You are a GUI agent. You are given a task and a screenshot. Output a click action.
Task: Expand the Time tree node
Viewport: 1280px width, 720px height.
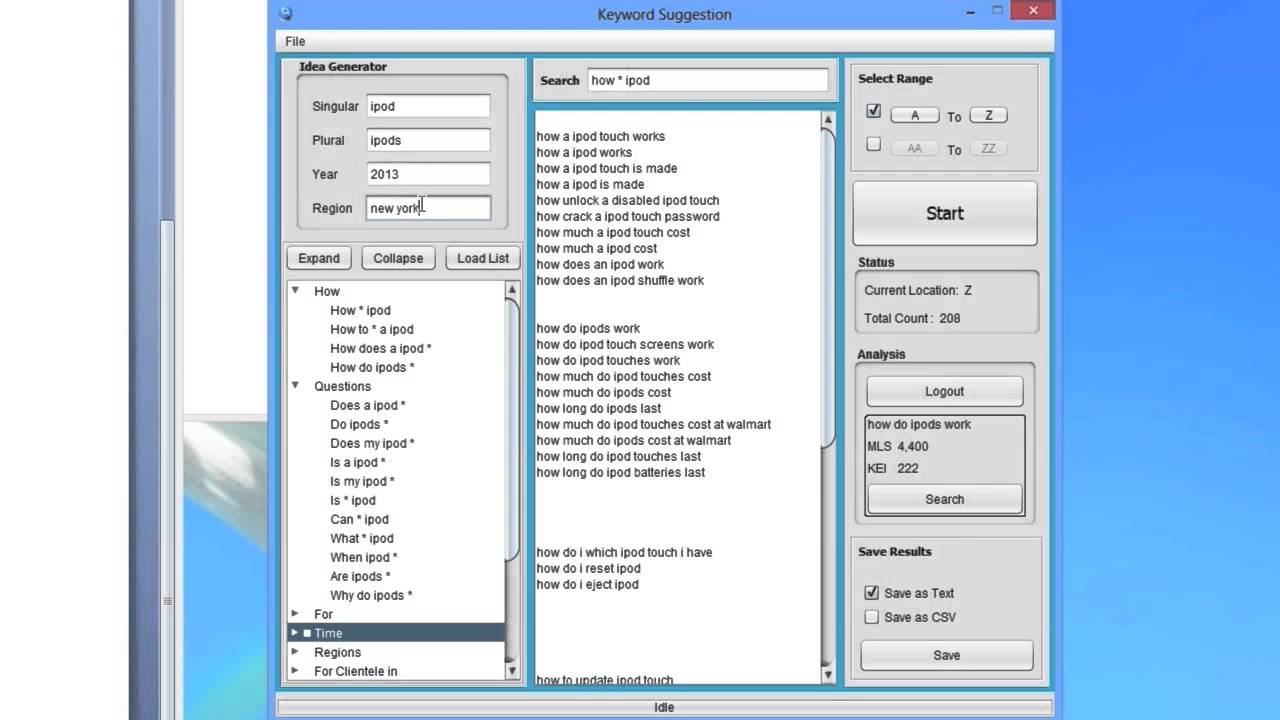pyautogui.click(x=295, y=632)
